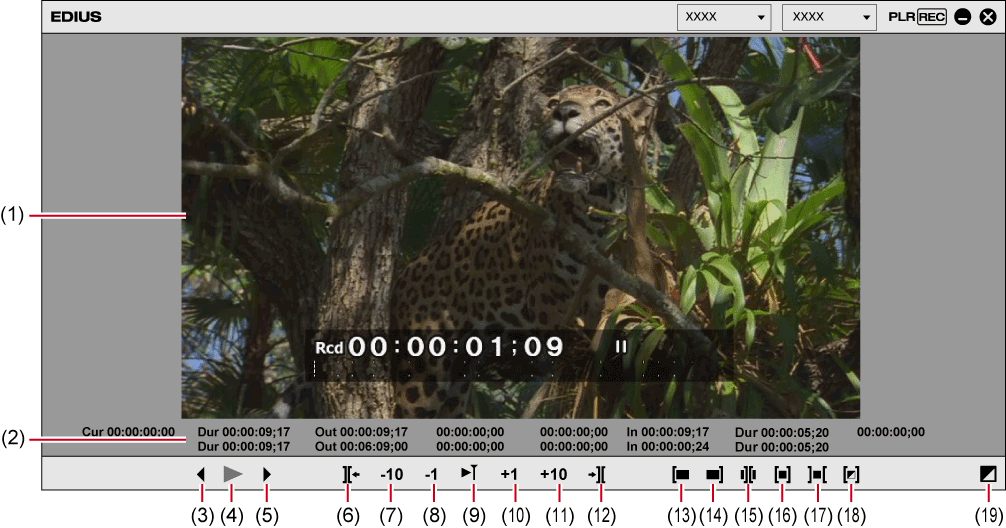Trim back ten frames with -10
The height and width of the screenshot is (528, 1006).
coord(391,474)
